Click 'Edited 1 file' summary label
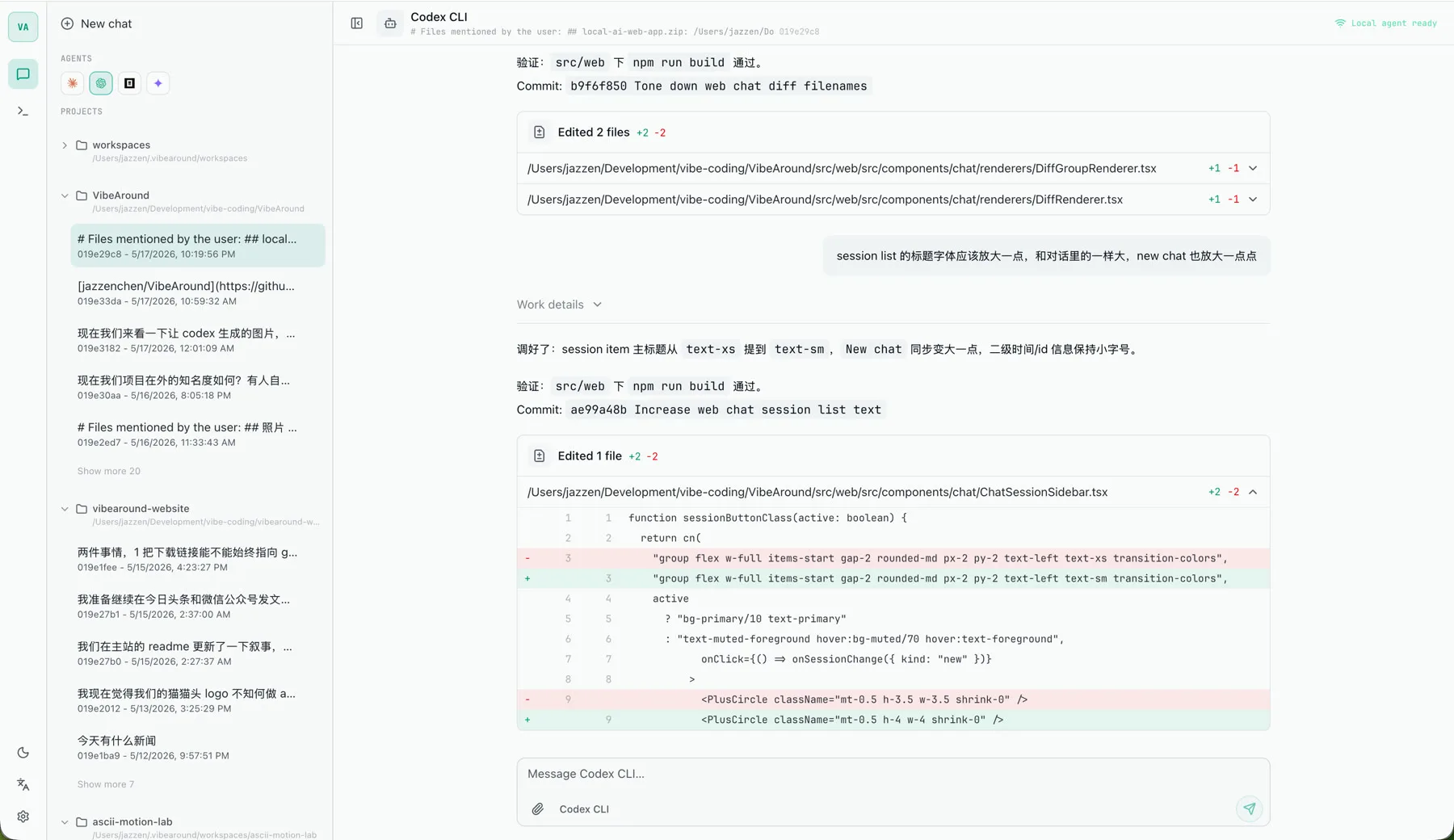Screen dimensions: 1454x840 590,456
